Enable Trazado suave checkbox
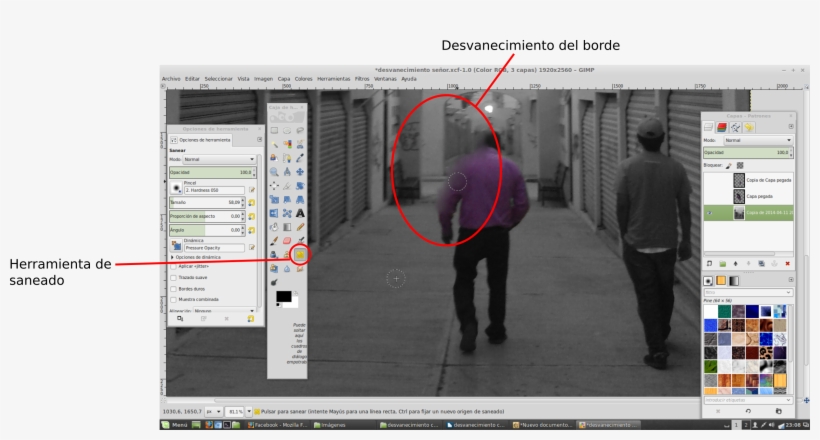820x440 pixels. pos(174,277)
